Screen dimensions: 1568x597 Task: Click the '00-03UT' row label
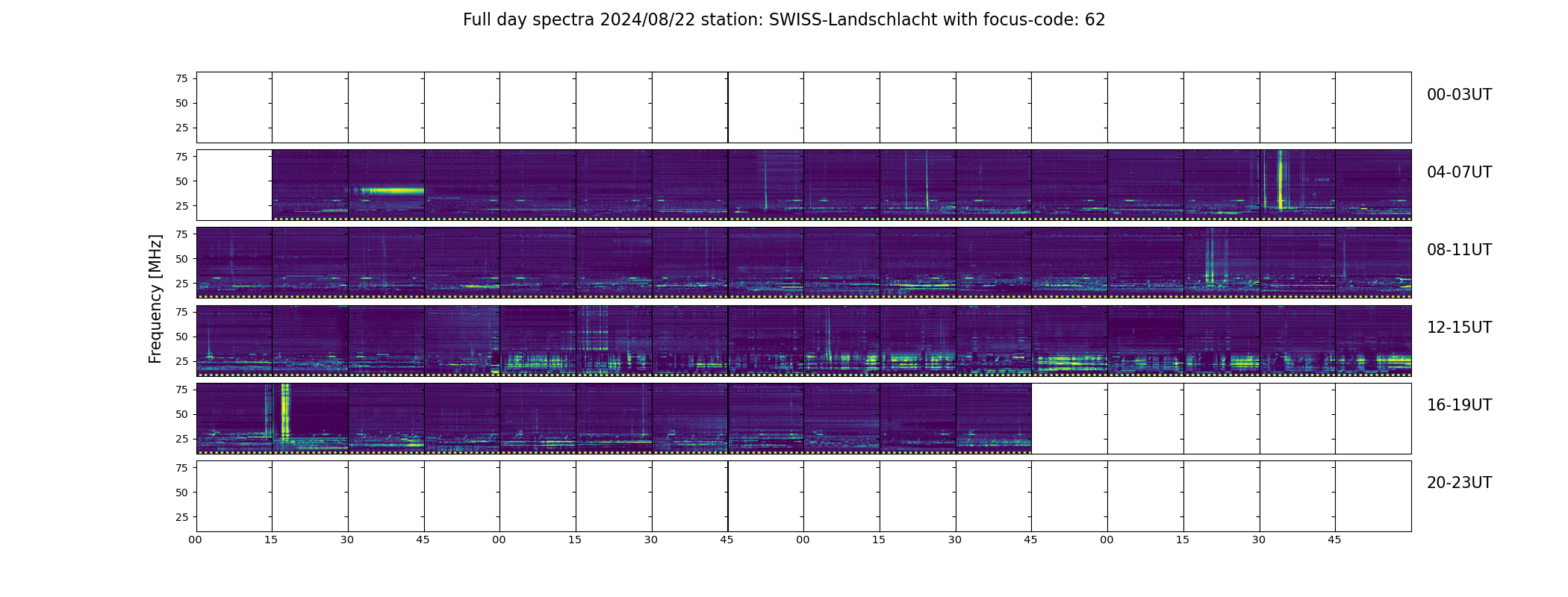click(x=1459, y=95)
